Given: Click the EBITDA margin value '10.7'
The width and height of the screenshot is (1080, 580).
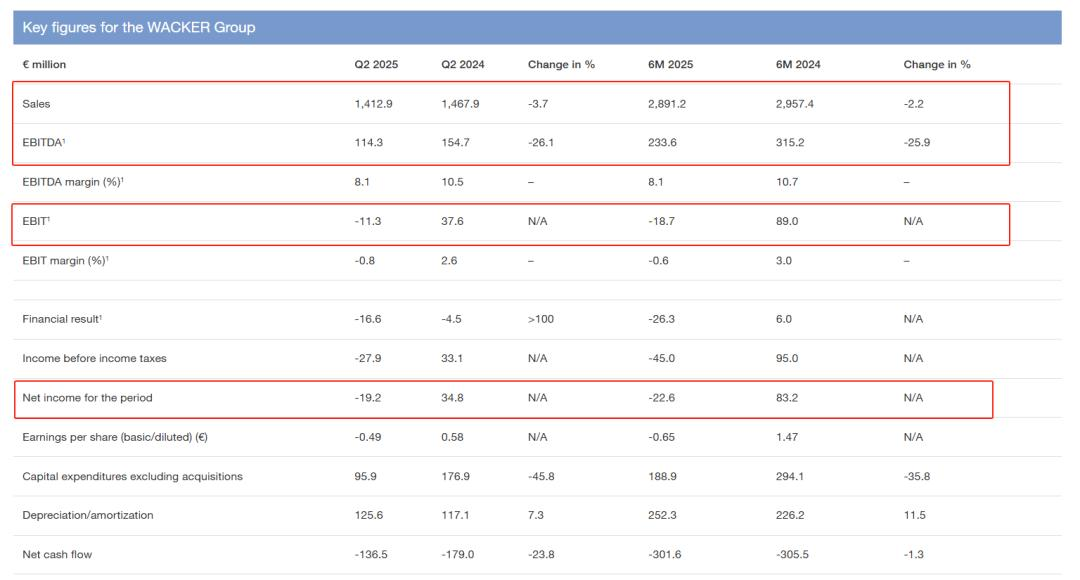Looking at the screenshot, I should tap(787, 182).
